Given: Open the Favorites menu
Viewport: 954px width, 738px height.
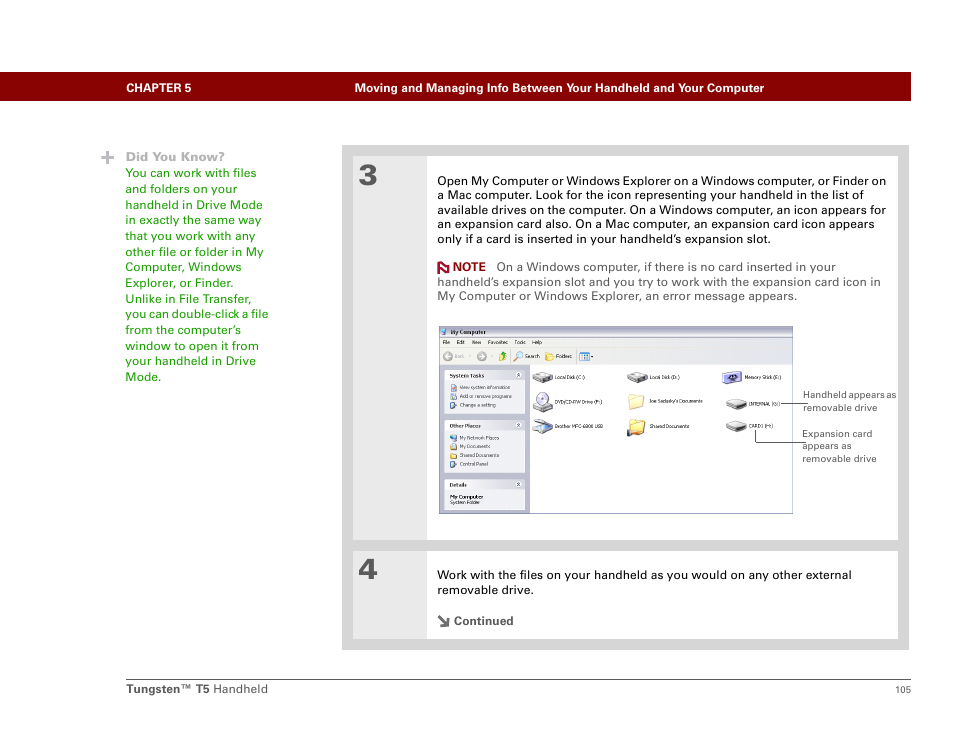Looking at the screenshot, I should coord(498,343).
